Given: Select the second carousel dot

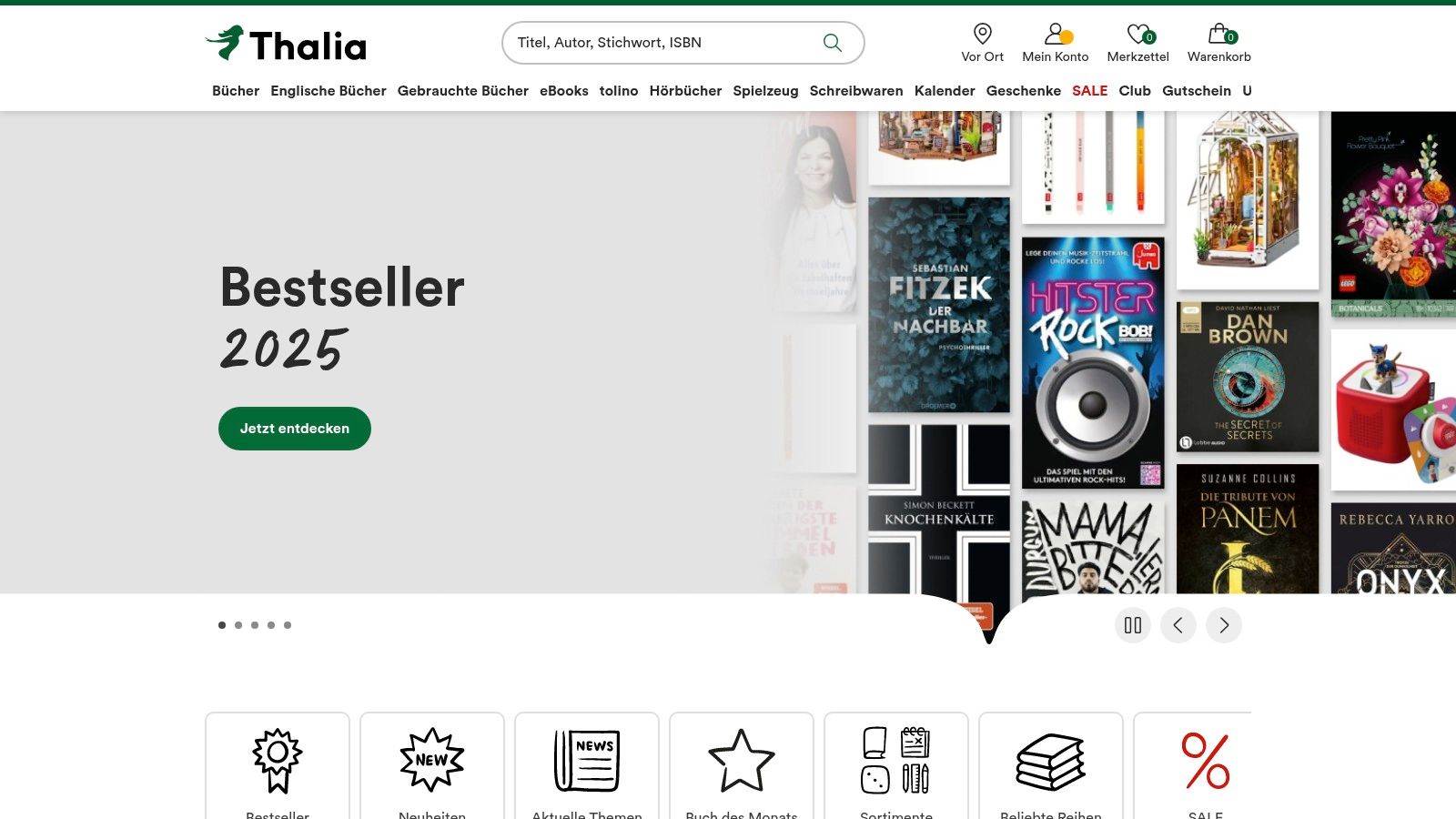Looking at the screenshot, I should point(238,625).
